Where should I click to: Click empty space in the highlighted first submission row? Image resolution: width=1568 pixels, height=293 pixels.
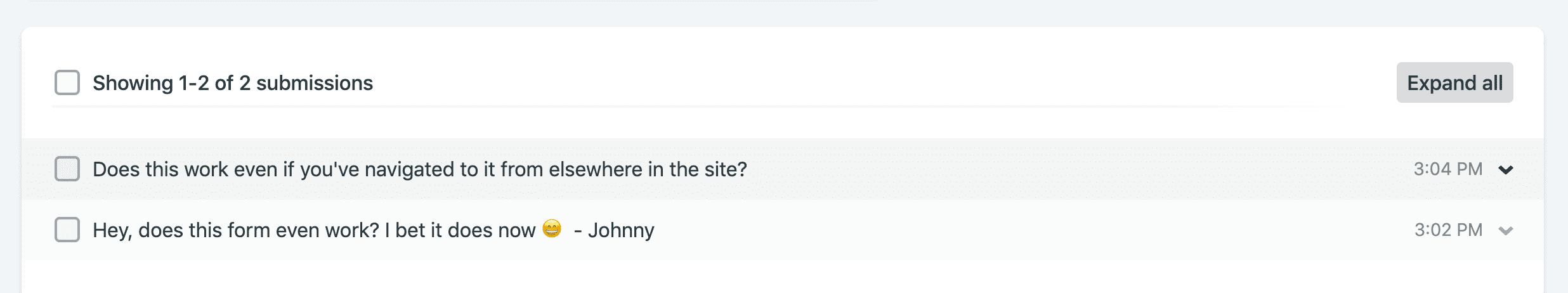(1078, 169)
